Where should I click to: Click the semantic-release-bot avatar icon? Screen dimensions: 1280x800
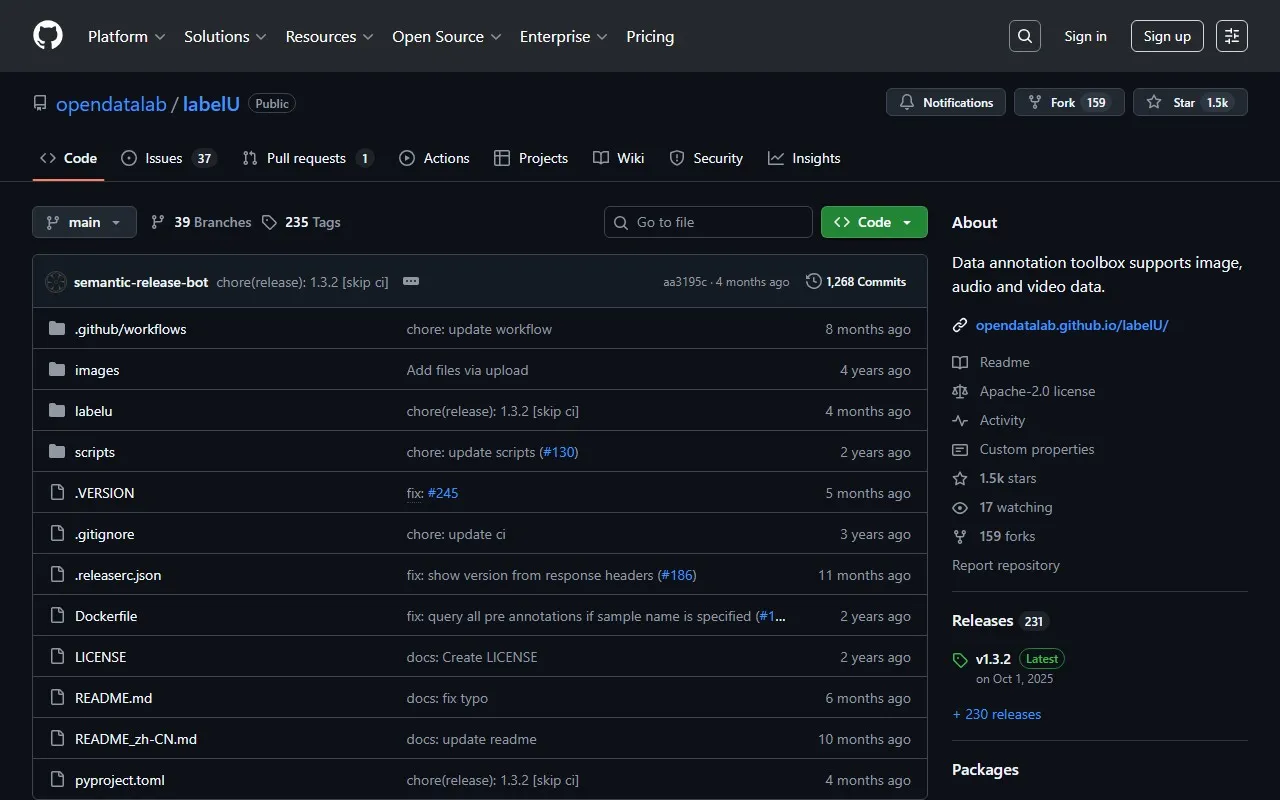[x=56, y=282]
